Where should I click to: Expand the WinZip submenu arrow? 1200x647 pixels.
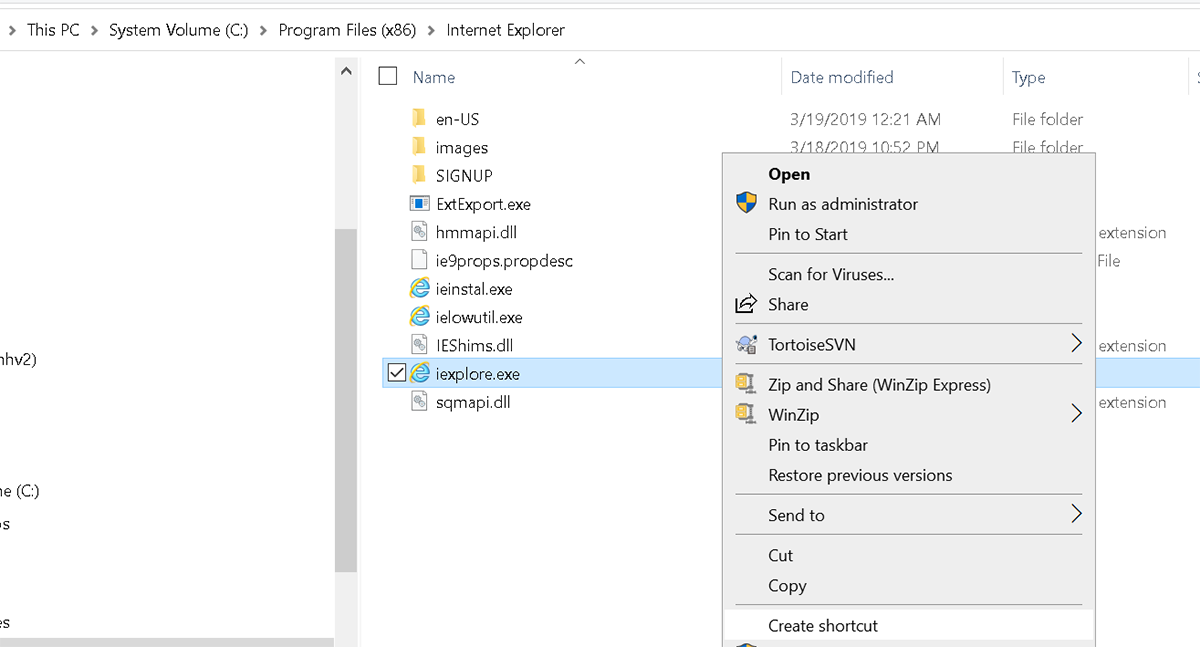pyautogui.click(x=1076, y=413)
